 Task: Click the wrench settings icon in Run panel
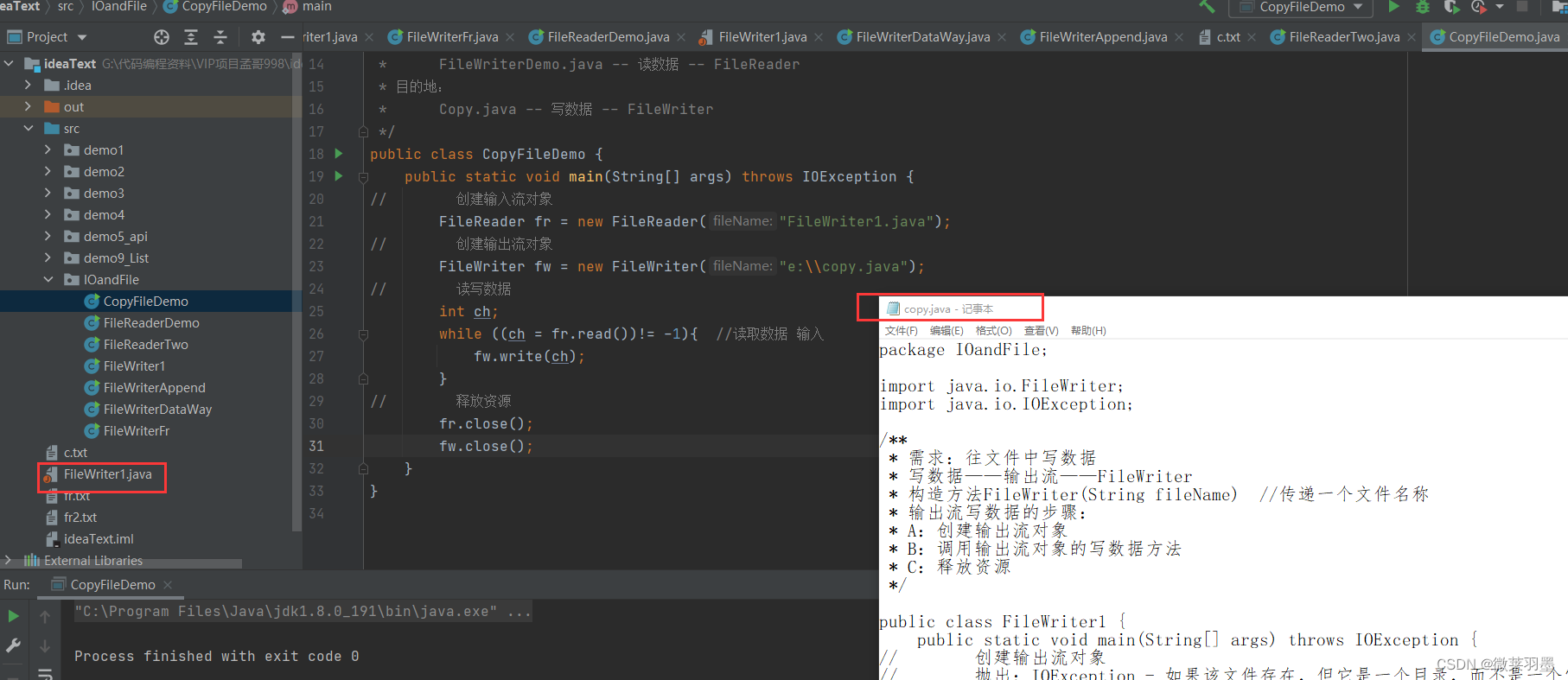[13, 645]
